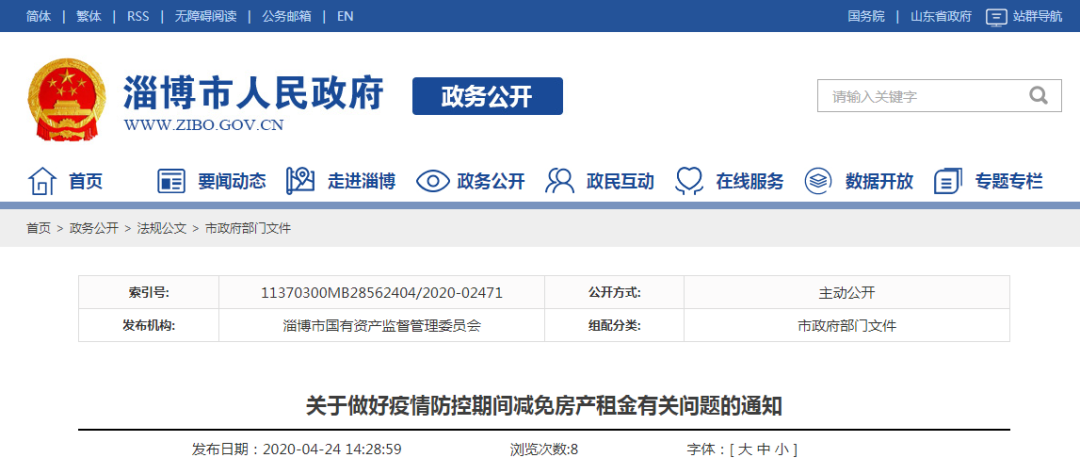1080x474 pixels.
Task: Go to 政务公开 in the breadcrumb
Action: point(94,229)
